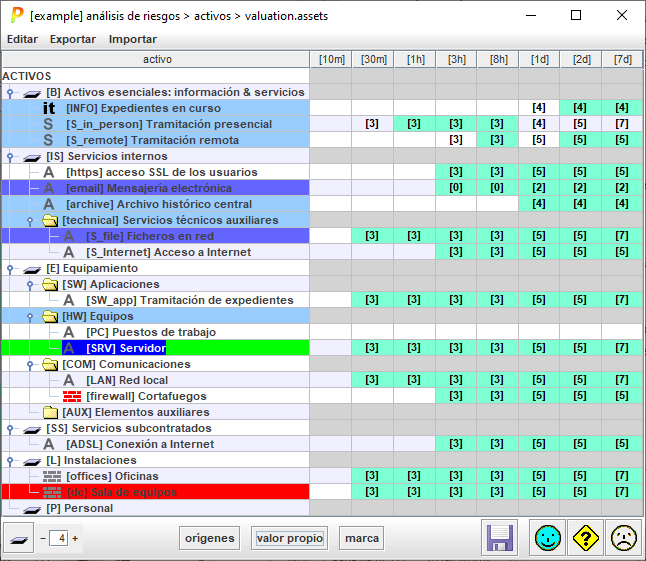This screenshot has height=561, width=646.
Task: Collapse the [IS] Servicios internos node
Action: [x=9, y=156]
